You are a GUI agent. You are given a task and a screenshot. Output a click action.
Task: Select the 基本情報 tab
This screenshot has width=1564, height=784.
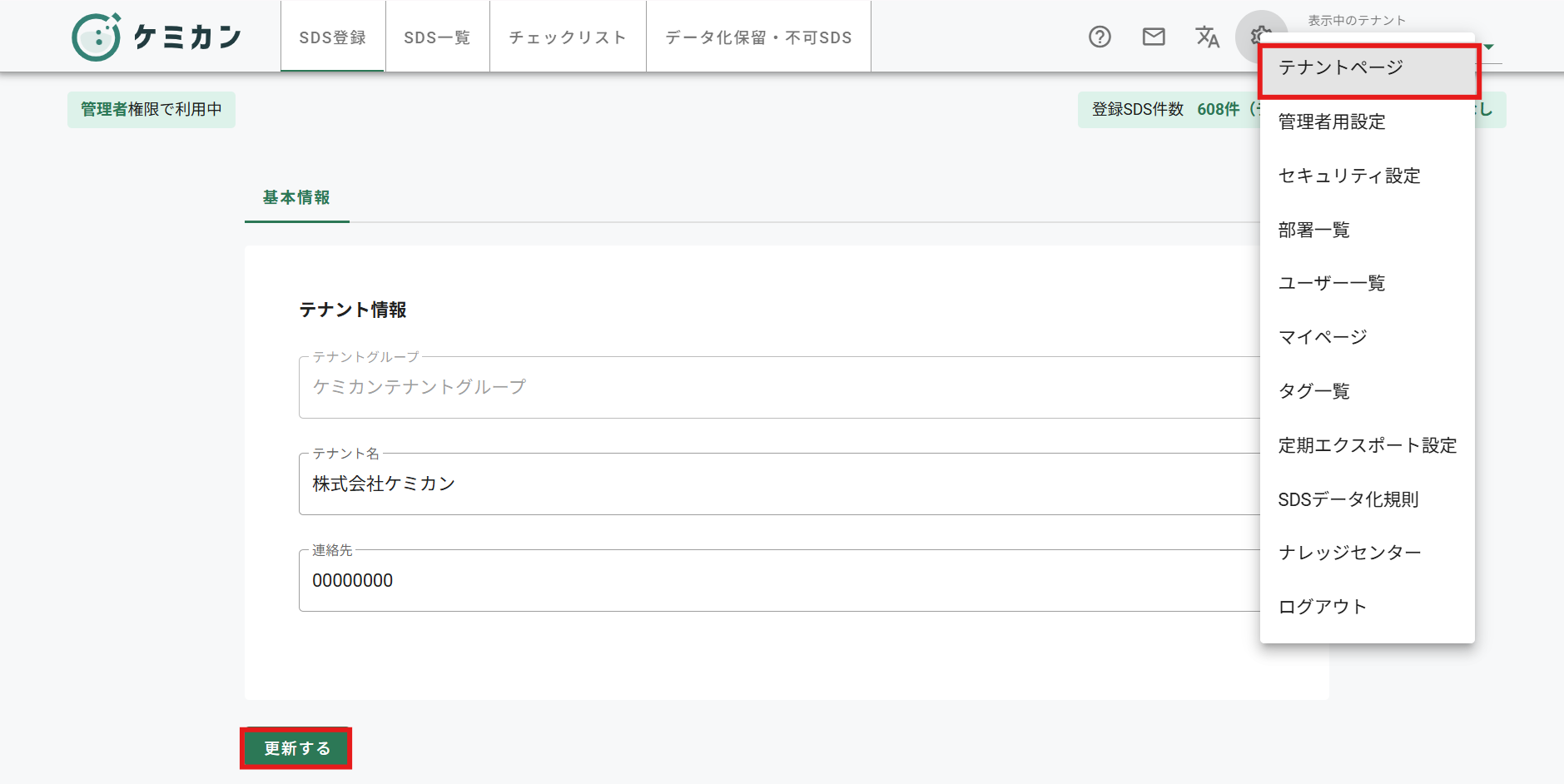tap(296, 197)
